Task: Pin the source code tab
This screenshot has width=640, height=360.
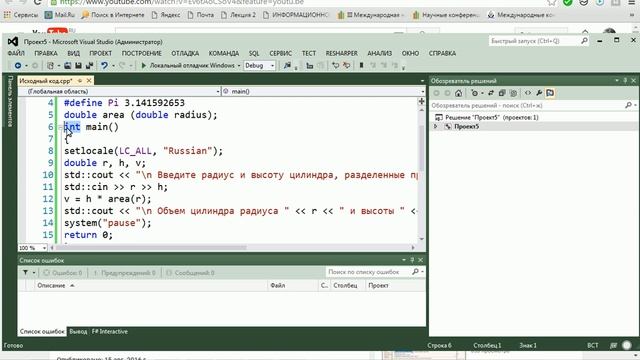Action: click(80, 81)
